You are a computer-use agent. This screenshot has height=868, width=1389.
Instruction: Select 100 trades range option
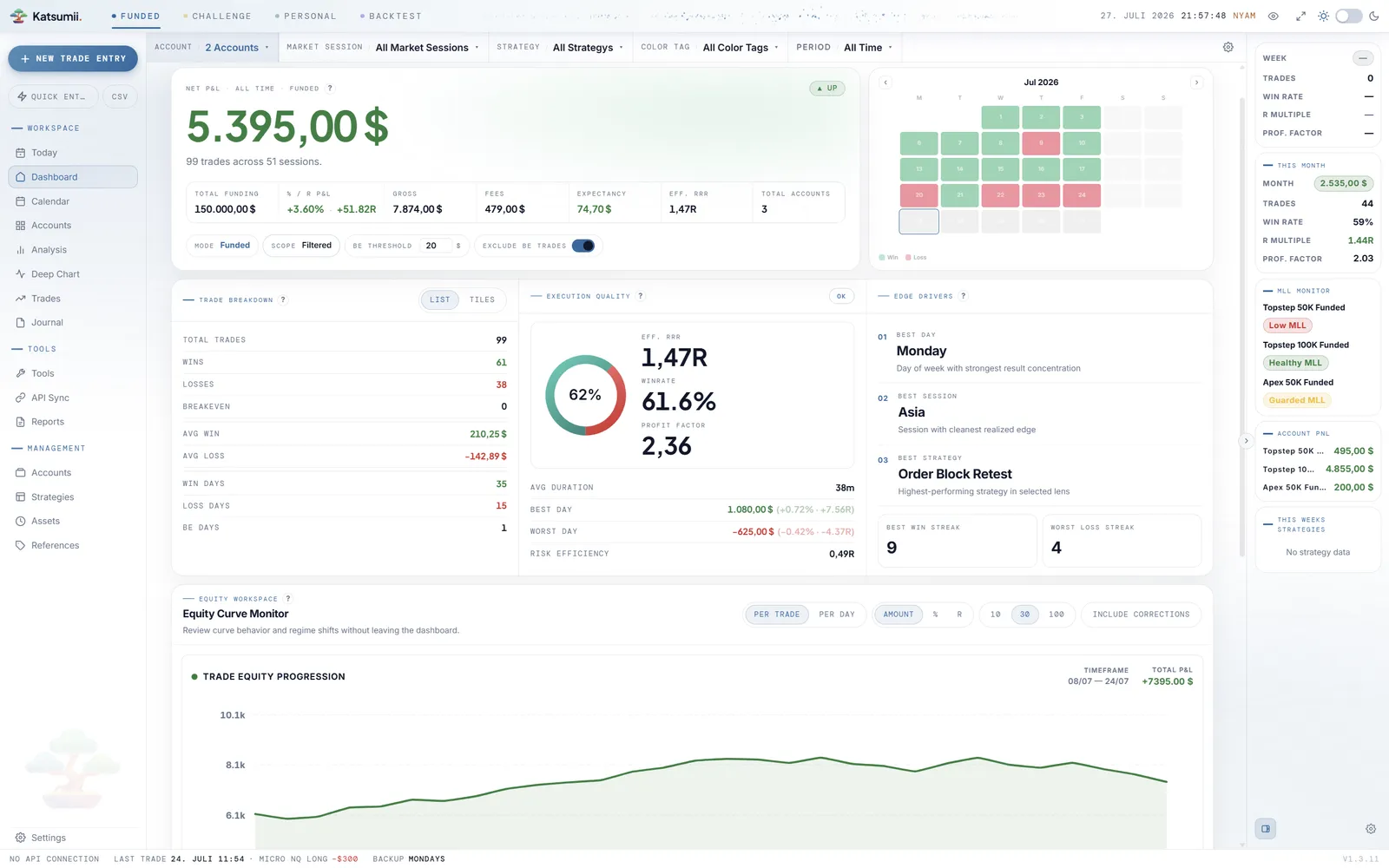pyautogui.click(x=1056, y=615)
